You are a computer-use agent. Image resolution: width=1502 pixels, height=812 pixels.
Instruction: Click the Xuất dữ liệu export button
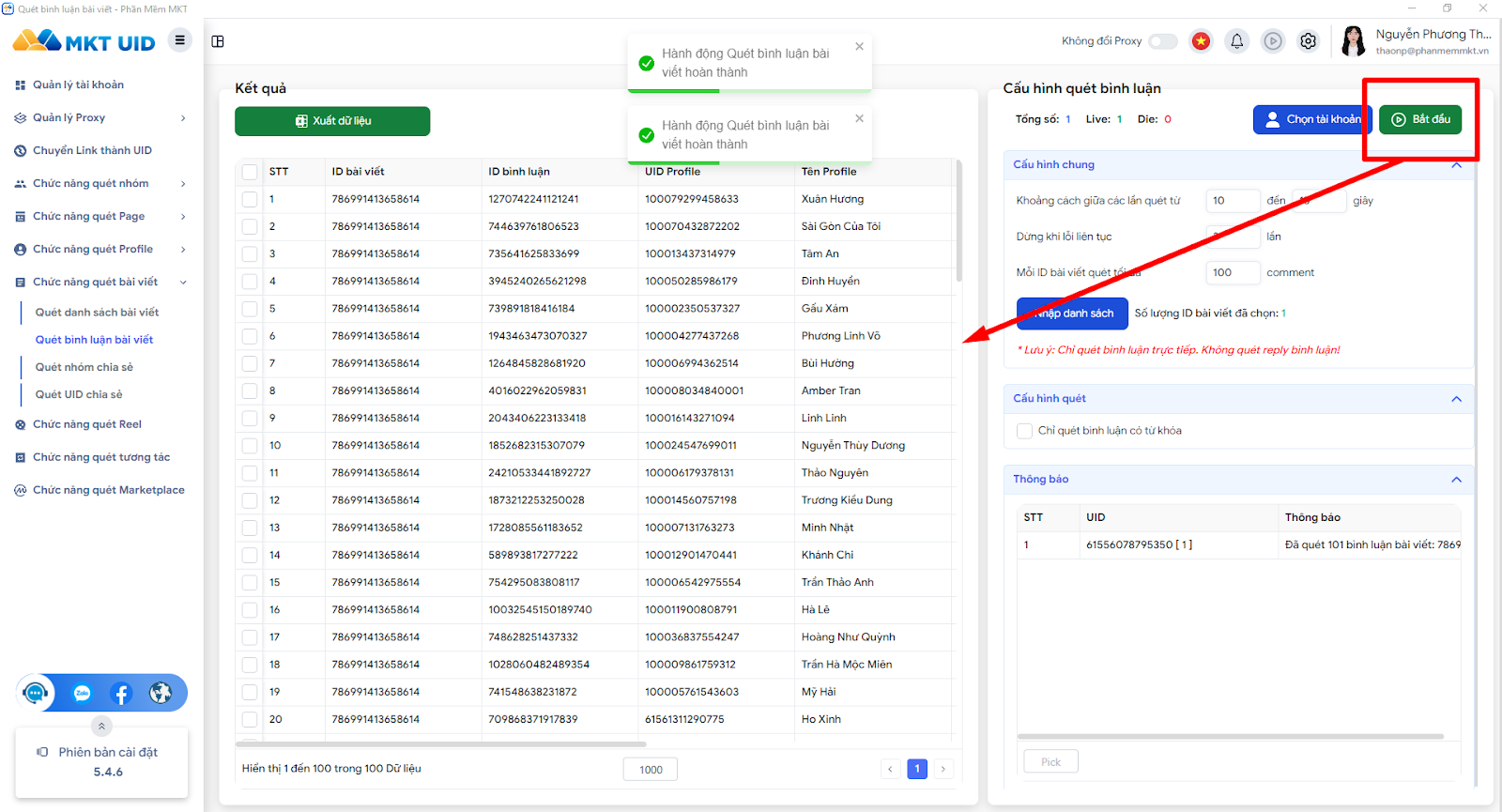click(332, 121)
